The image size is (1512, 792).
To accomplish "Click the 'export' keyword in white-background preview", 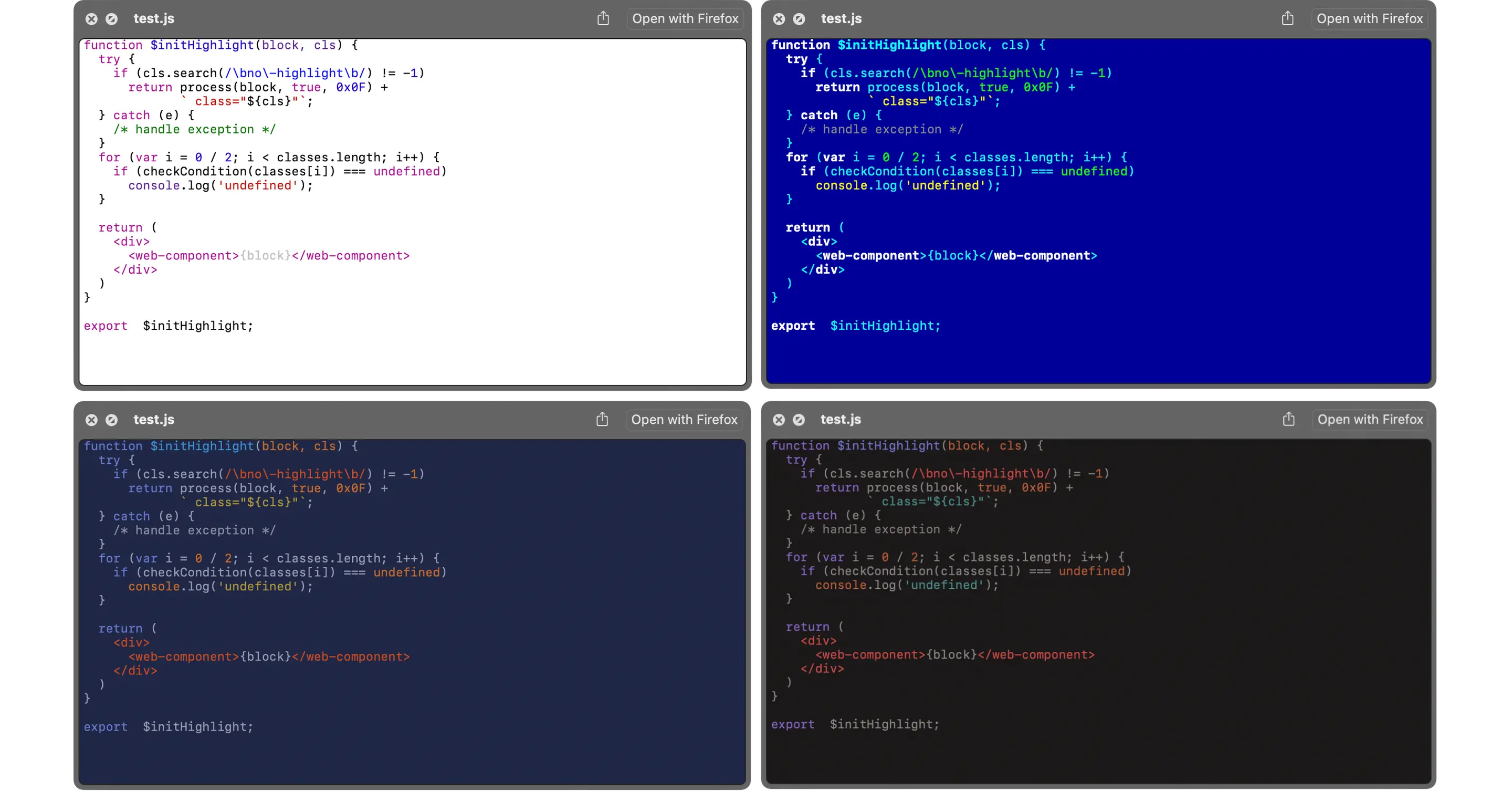I will pos(106,326).
